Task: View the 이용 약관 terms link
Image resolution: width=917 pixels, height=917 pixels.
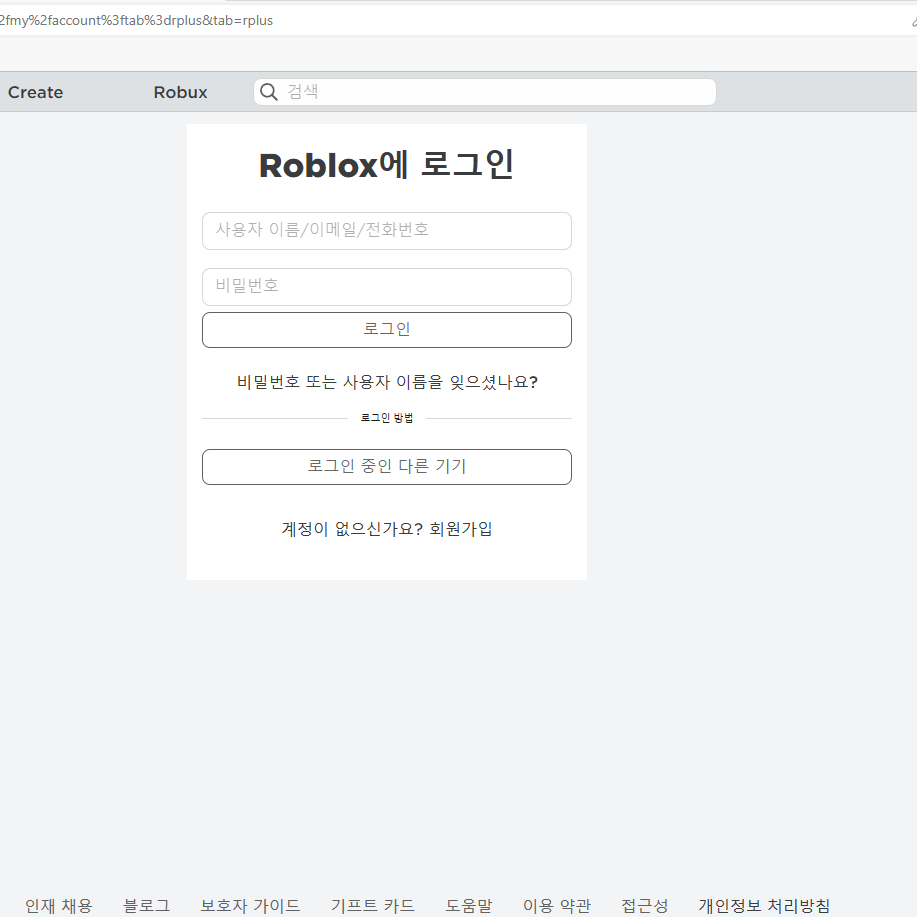Action: (557, 906)
